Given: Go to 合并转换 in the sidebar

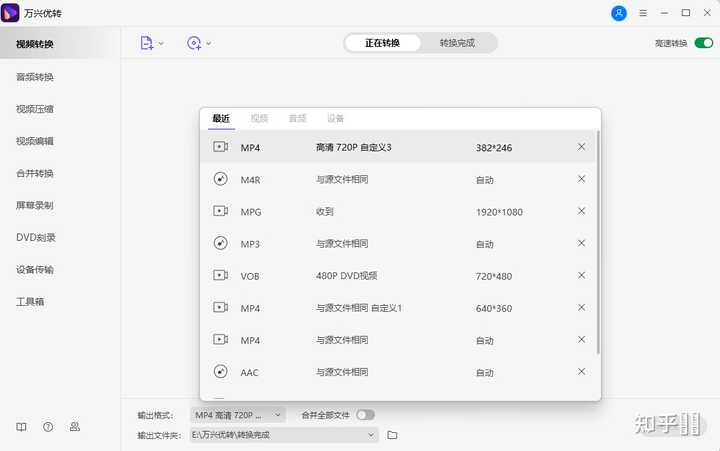Looking at the screenshot, I should (x=35, y=173).
